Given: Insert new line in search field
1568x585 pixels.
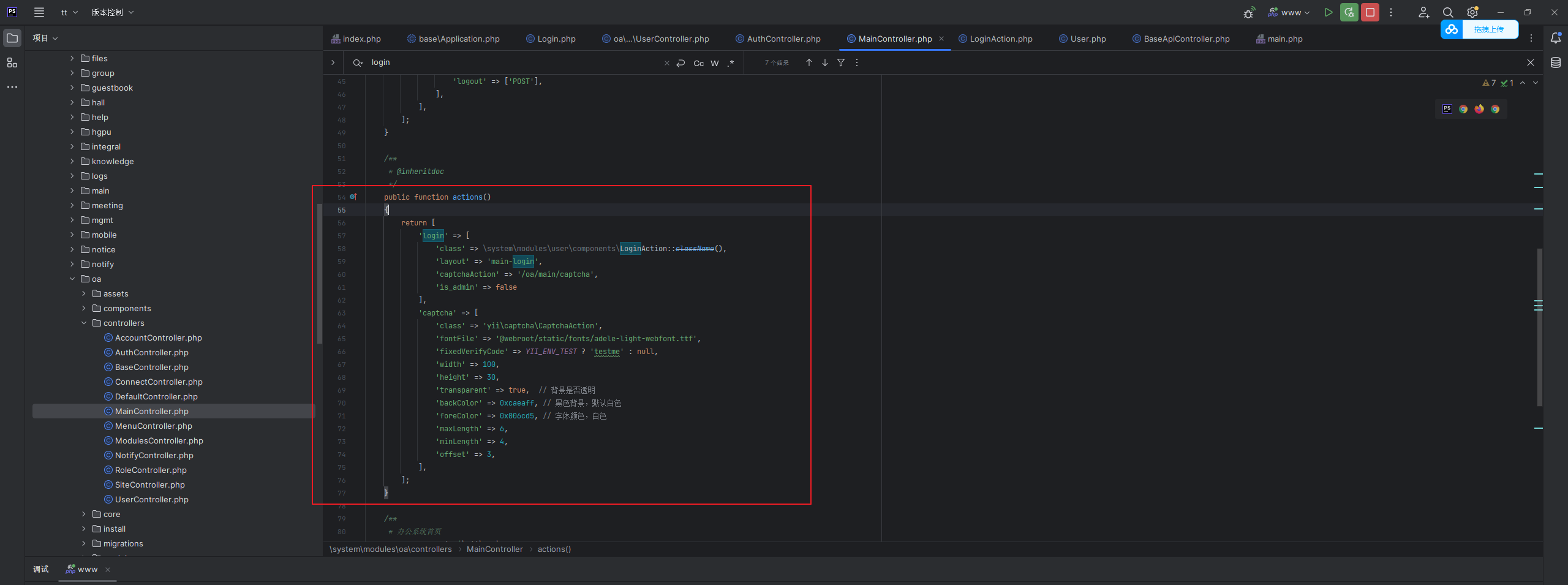Looking at the screenshot, I should click(x=680, y=63).
